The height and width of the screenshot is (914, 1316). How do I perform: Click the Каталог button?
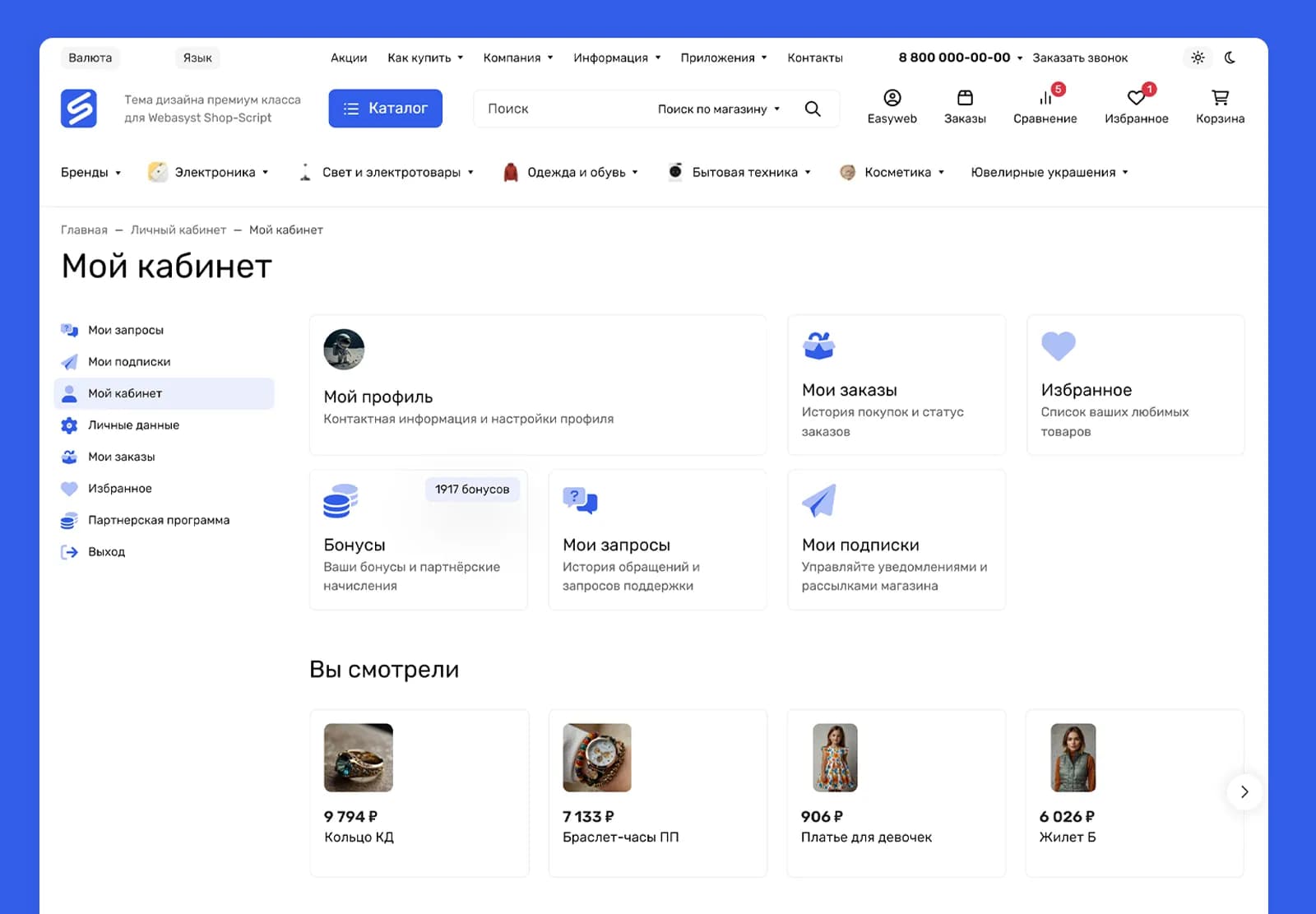point(385,109)
